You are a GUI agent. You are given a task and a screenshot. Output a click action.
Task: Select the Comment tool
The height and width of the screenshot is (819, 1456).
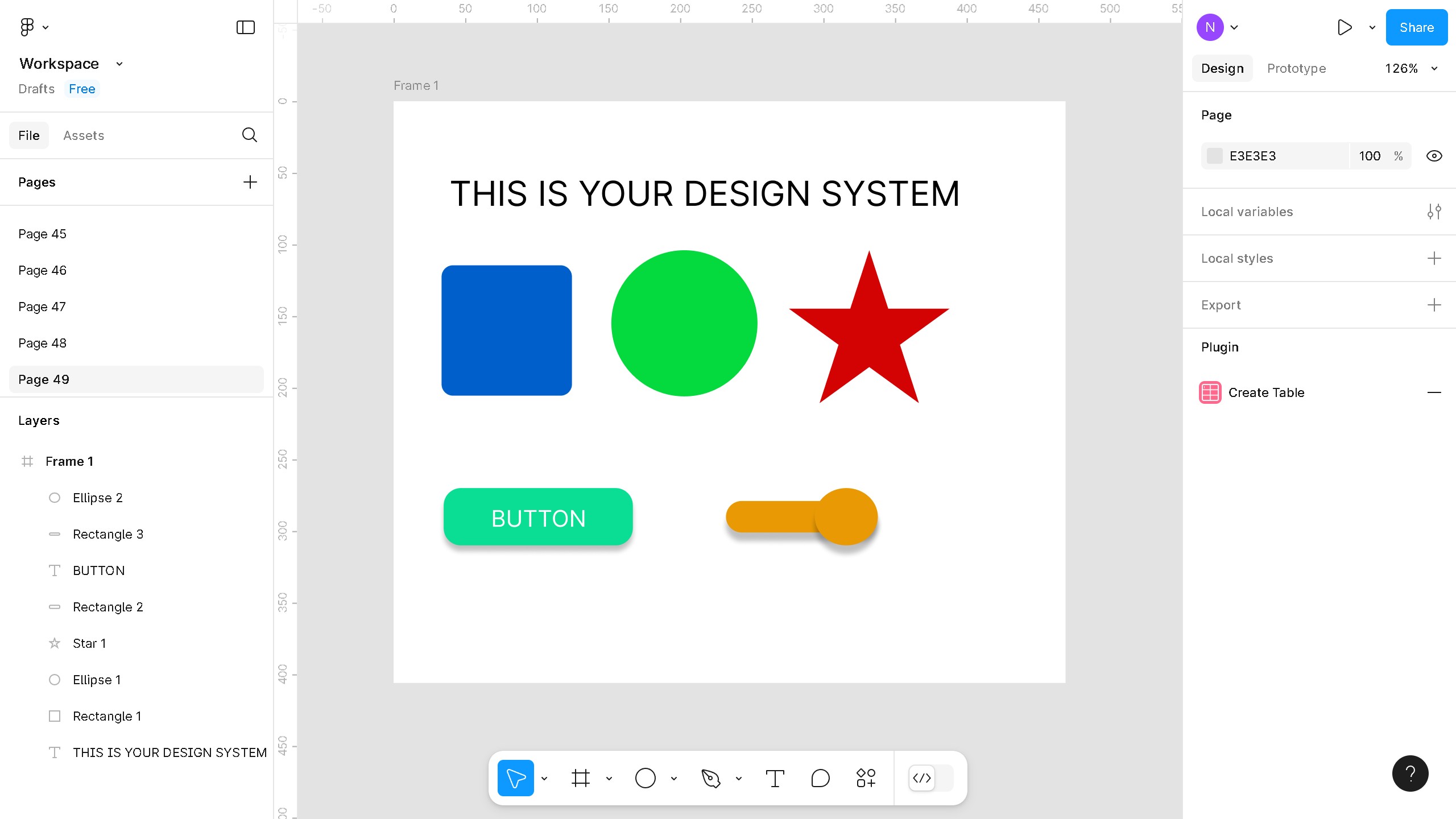pos(820,778)
